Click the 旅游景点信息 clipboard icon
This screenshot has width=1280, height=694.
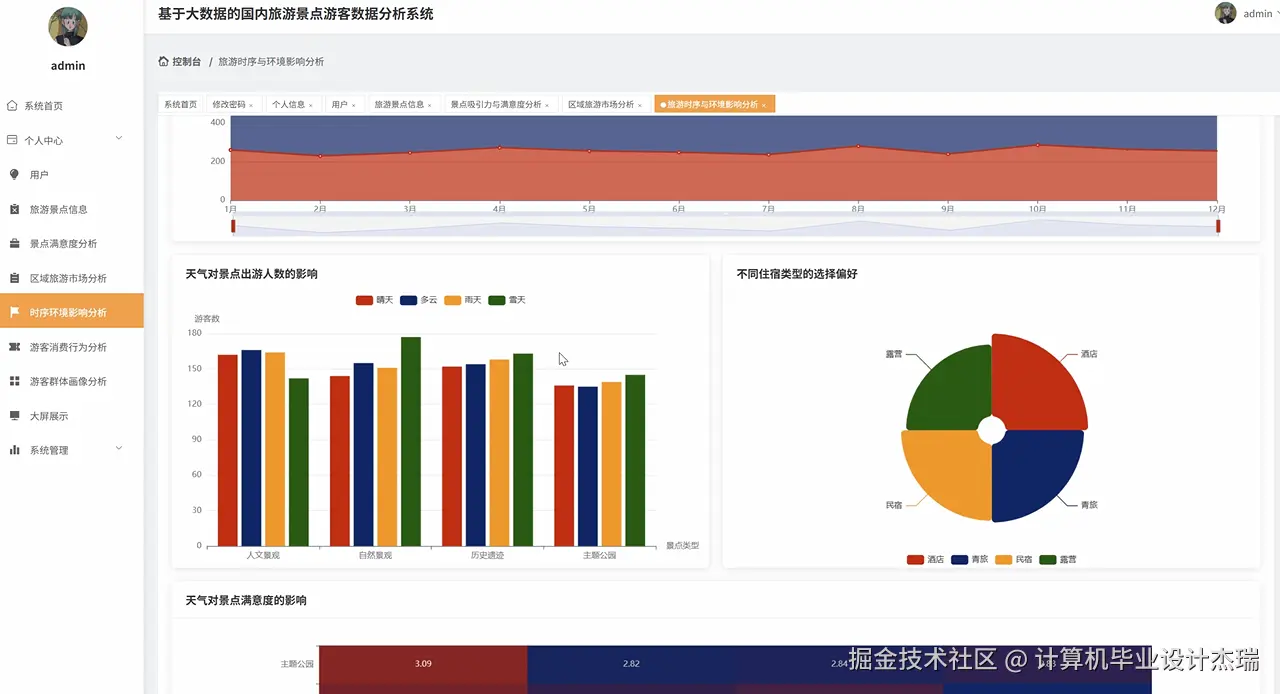click(14, 209)
